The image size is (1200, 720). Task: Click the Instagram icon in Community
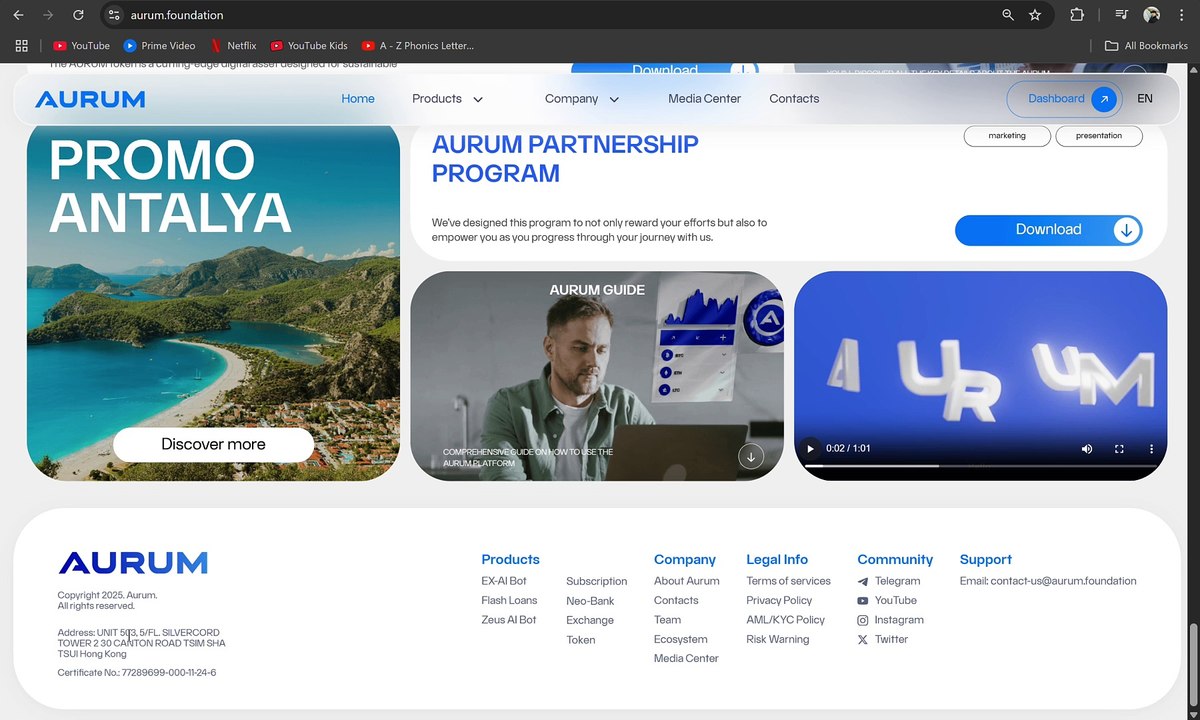[863, 620]
